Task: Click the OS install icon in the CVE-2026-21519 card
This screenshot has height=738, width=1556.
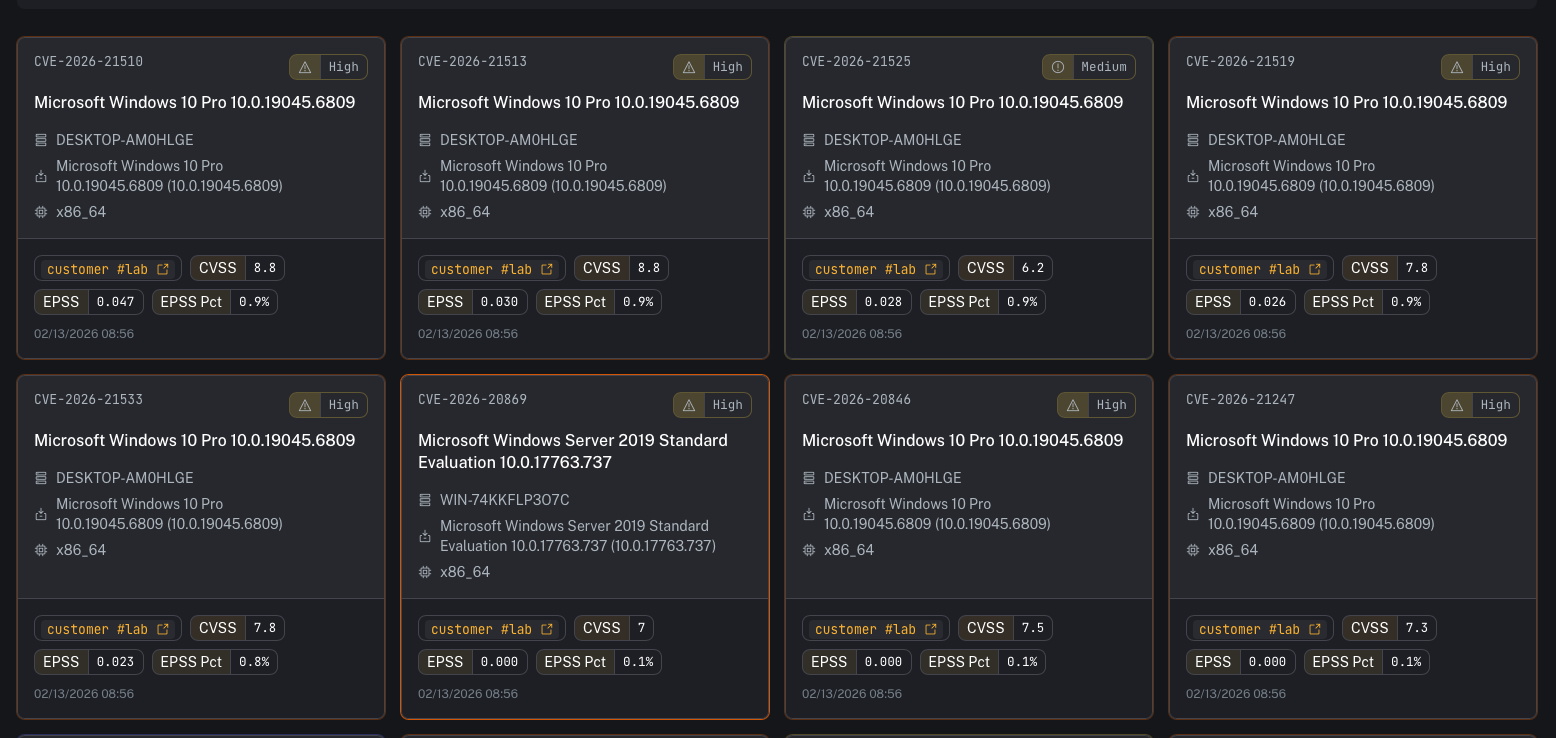Action: tap(1193, 176)
